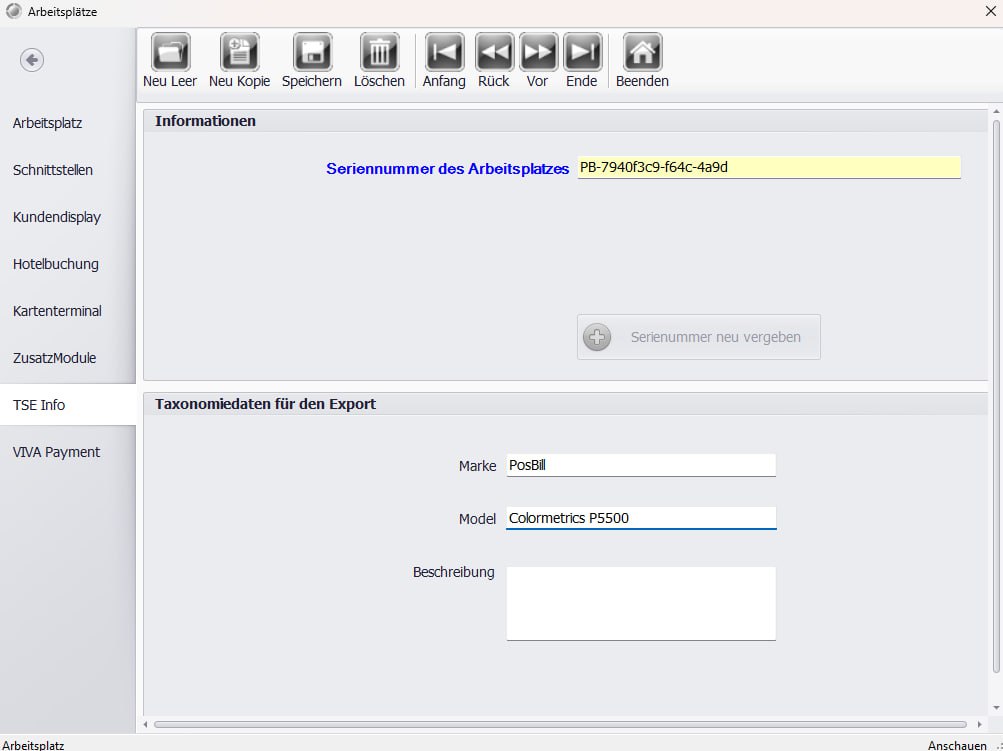Click the Neu Leer toolbar icon

click(170, 52)
